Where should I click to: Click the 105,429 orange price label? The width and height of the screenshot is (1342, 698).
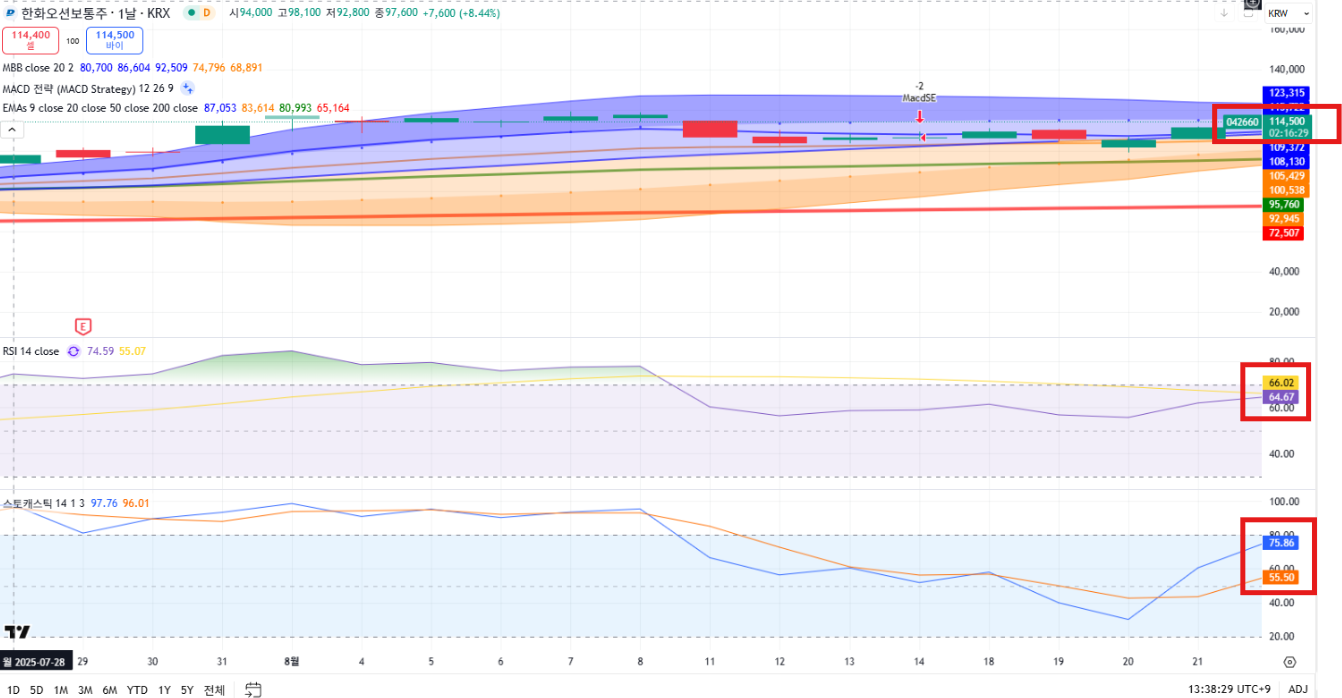[x=1287, y=176]
